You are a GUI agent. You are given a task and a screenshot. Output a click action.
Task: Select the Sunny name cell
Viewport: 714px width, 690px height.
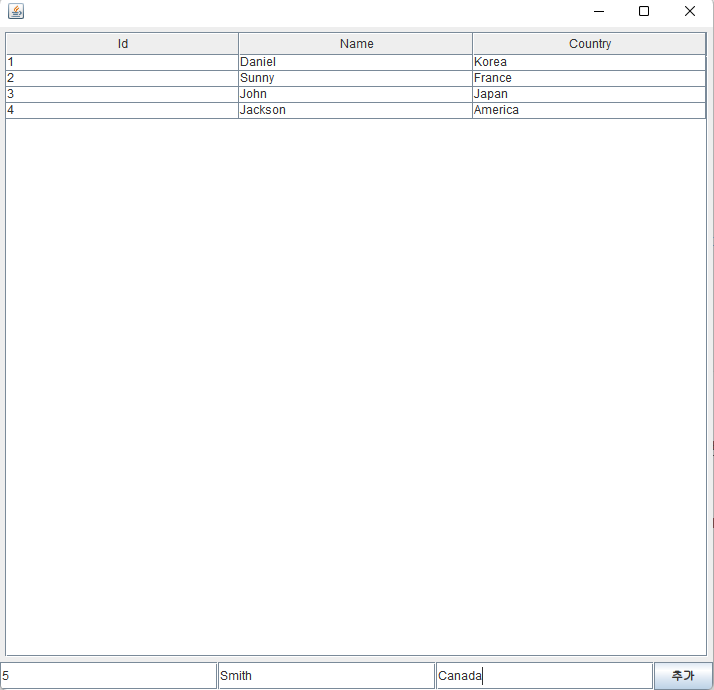pos(356,78)
